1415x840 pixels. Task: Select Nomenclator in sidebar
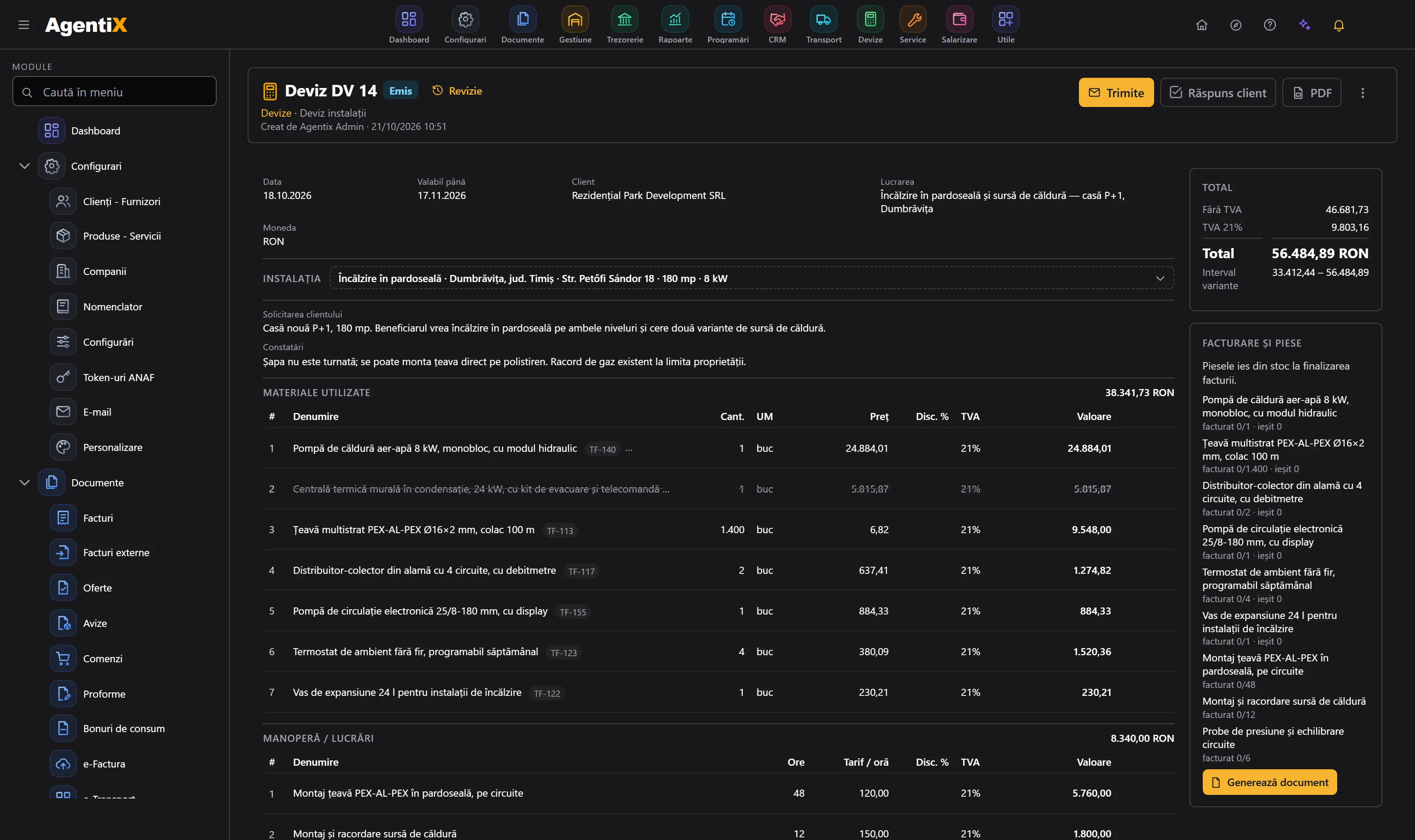coord(113,307)
